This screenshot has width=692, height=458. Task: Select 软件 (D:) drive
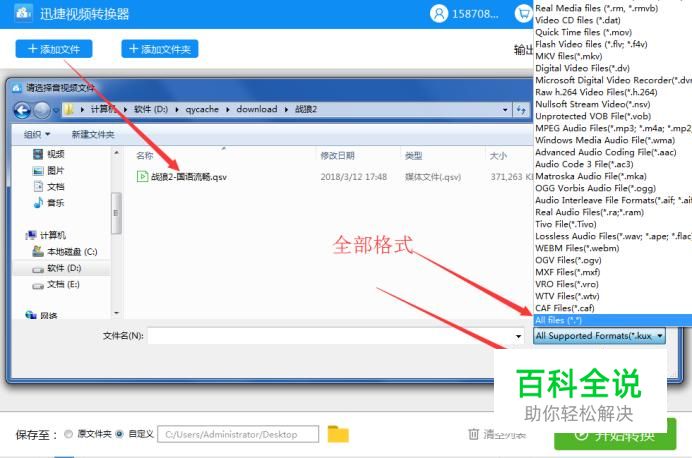(x=57, y=268)
